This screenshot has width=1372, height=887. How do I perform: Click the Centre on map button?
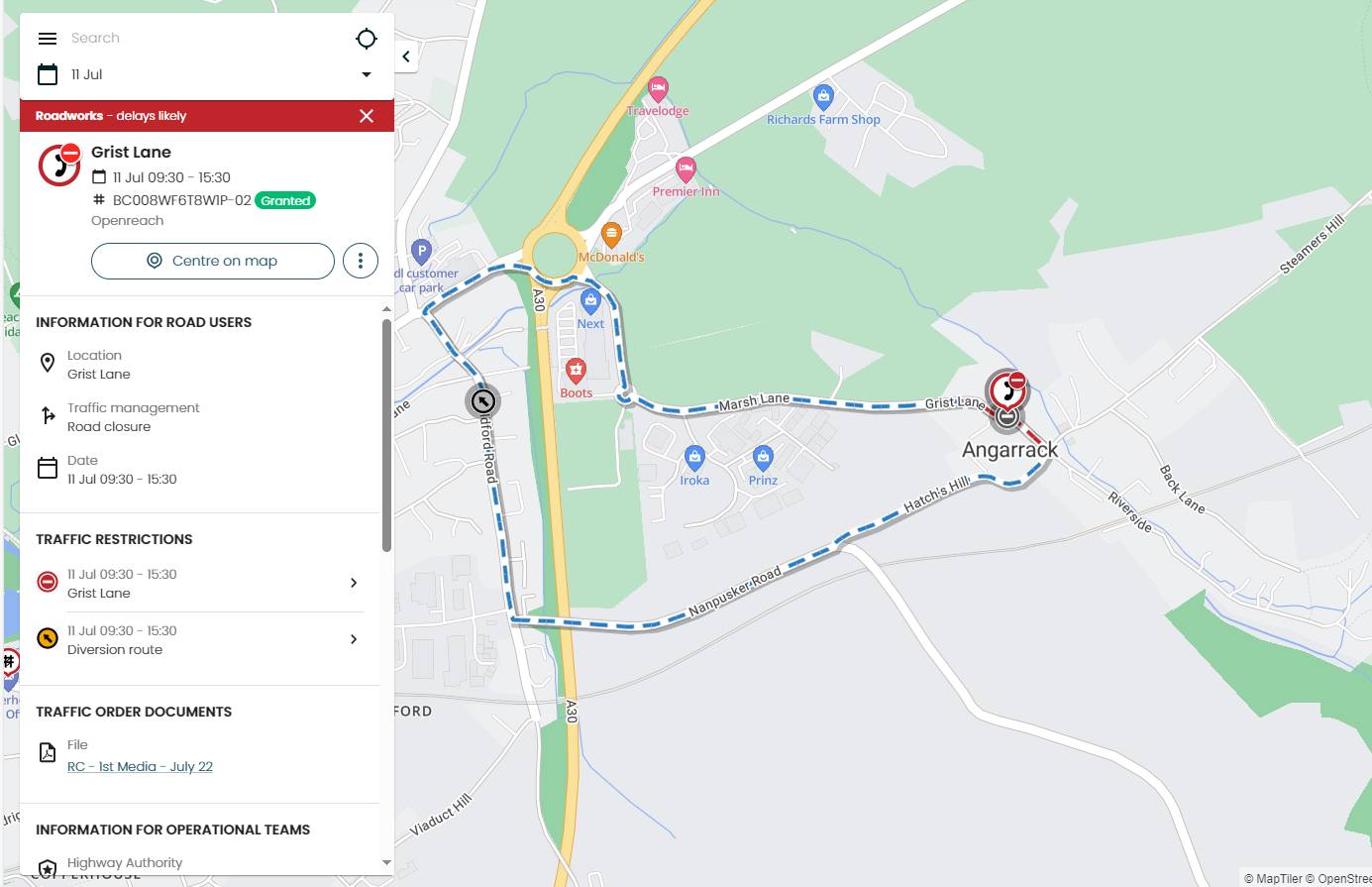(x=213, y=261)
